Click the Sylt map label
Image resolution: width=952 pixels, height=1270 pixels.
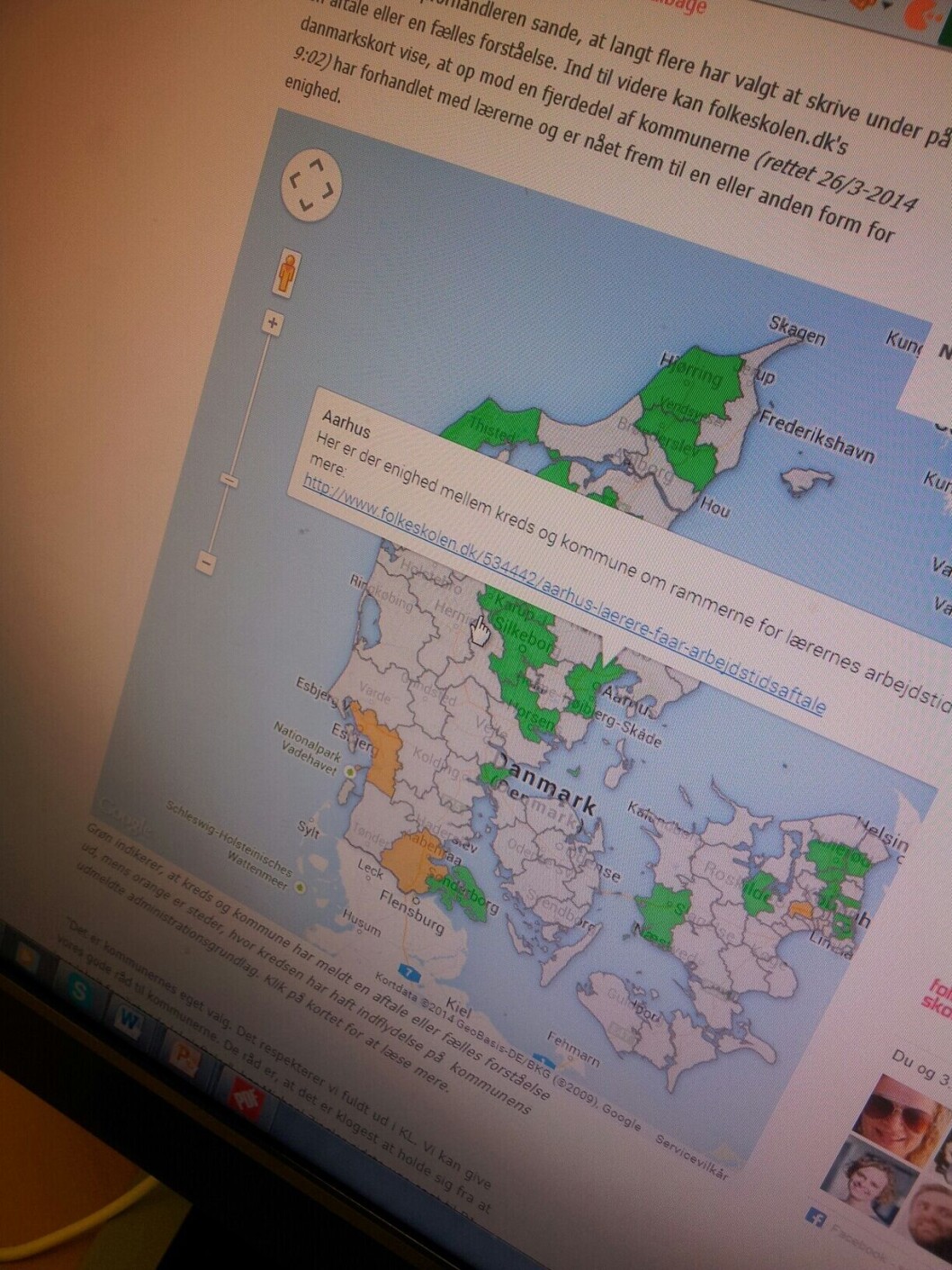coord(309,829)
